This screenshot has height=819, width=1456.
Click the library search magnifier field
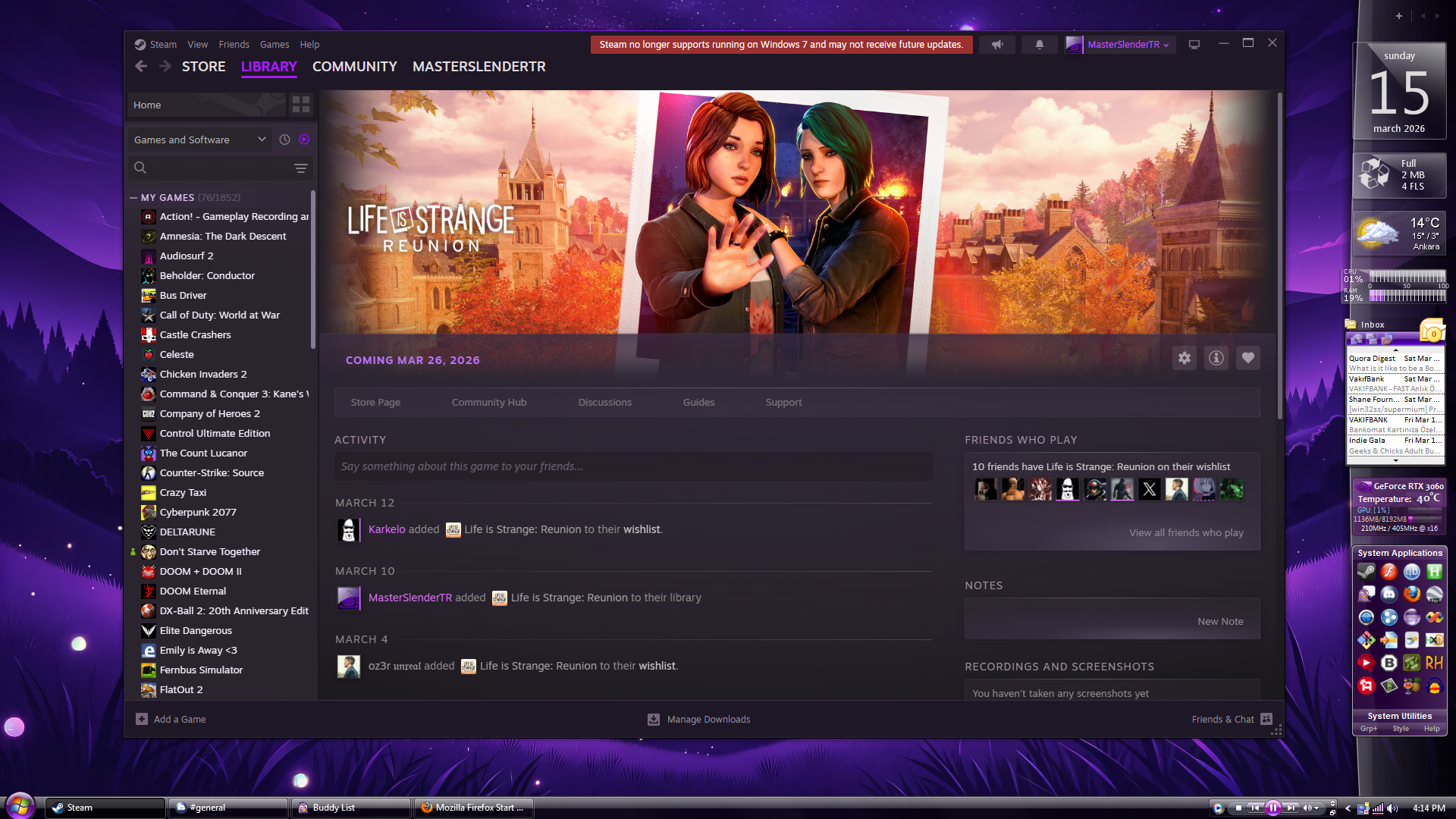click(x=140, y=168)
